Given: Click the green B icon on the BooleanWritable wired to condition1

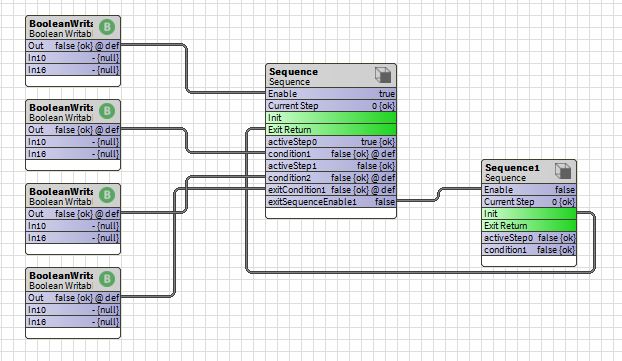Looking at the screenshot, I should pyautogui.click(x=107, y=111).
